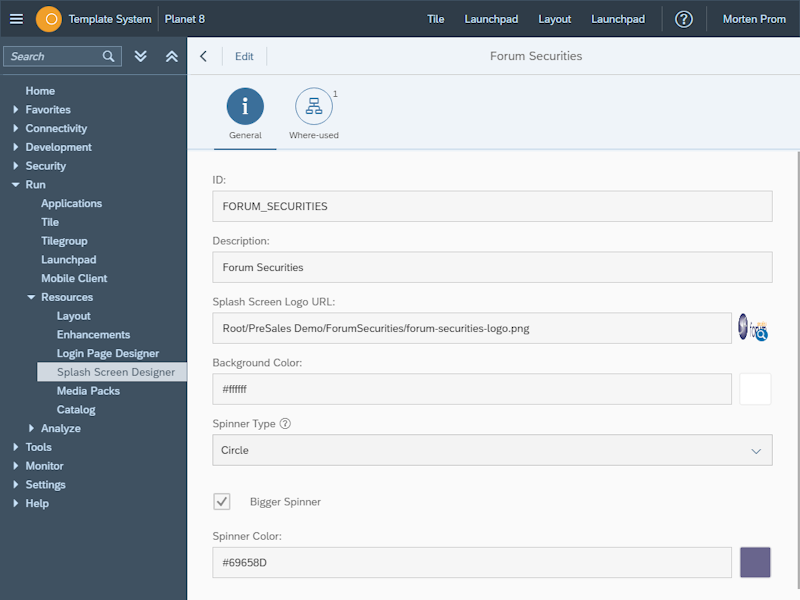Open the hamburger main menu
This screenshot has width=800, height=600.
point(16,19)
